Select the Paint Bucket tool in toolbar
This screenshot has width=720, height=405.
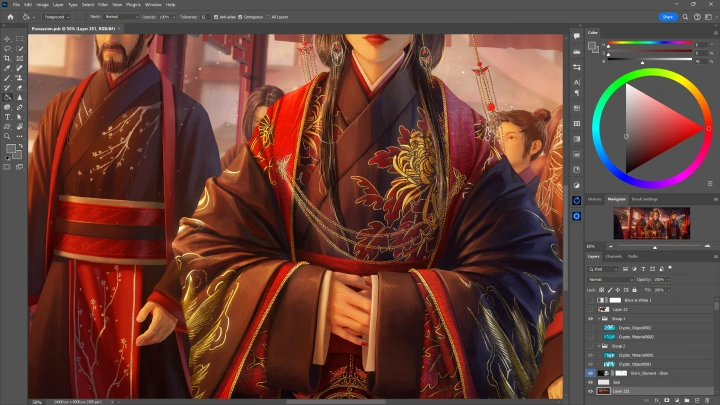[x=7, y=97]
